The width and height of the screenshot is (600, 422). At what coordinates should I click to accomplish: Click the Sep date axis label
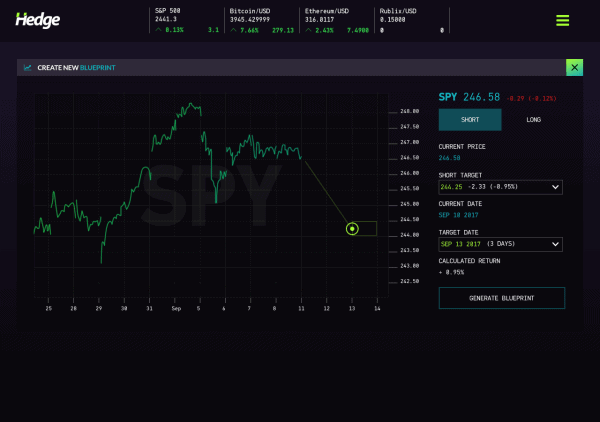[x=176, y=308]
